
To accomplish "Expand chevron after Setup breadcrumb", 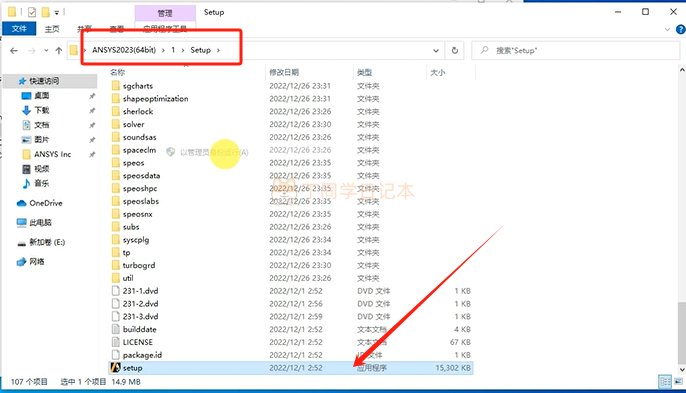I will tap(218, 50).
